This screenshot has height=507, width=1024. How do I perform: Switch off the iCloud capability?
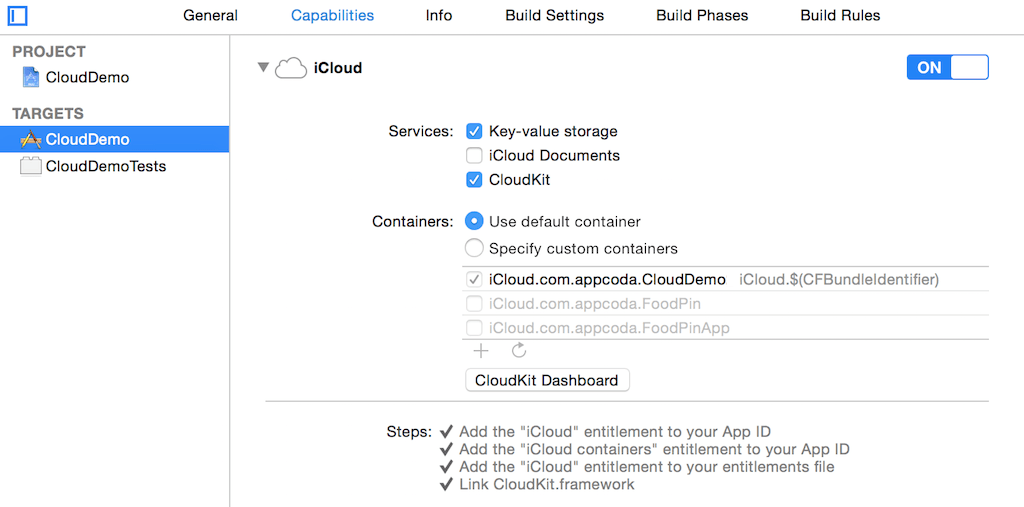[947, 68]
